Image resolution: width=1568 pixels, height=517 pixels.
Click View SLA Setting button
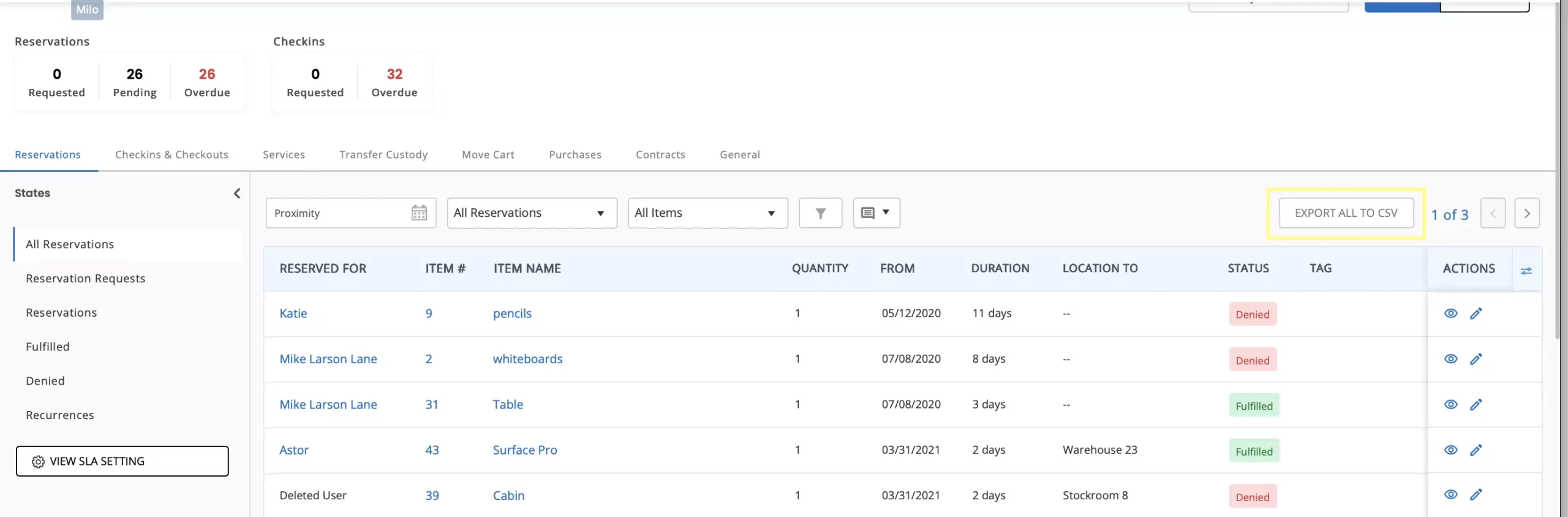click(122, 461)
